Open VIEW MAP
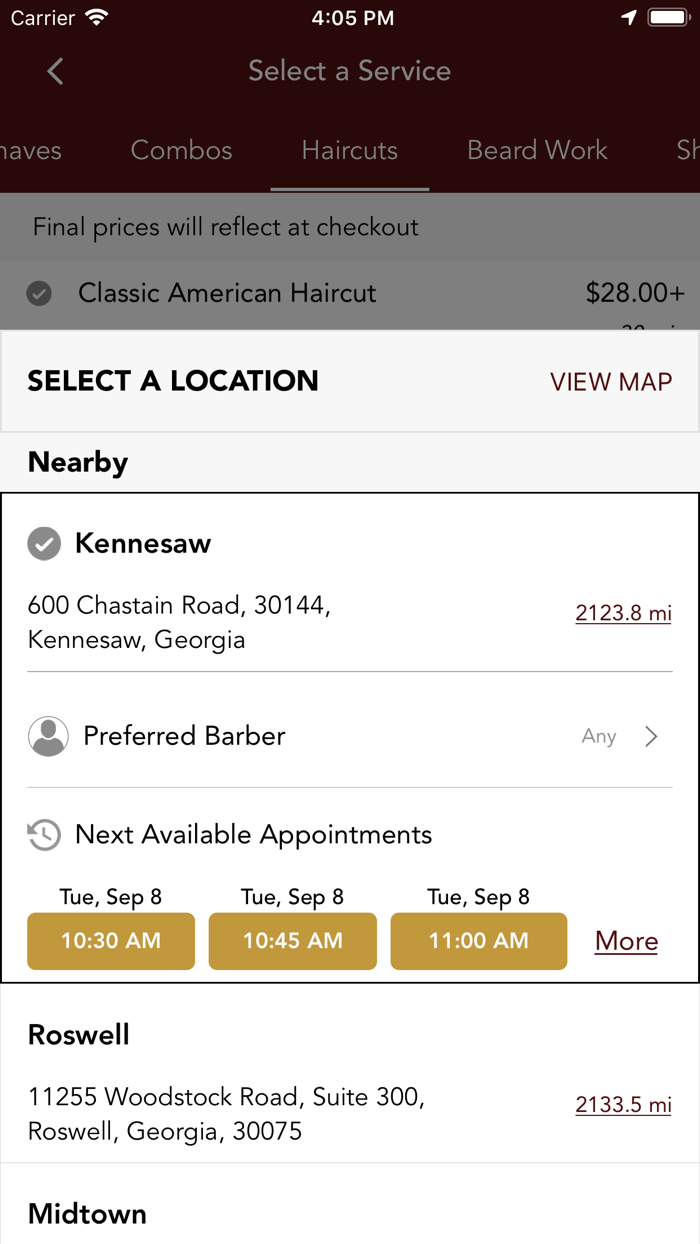 pos(611,381)
